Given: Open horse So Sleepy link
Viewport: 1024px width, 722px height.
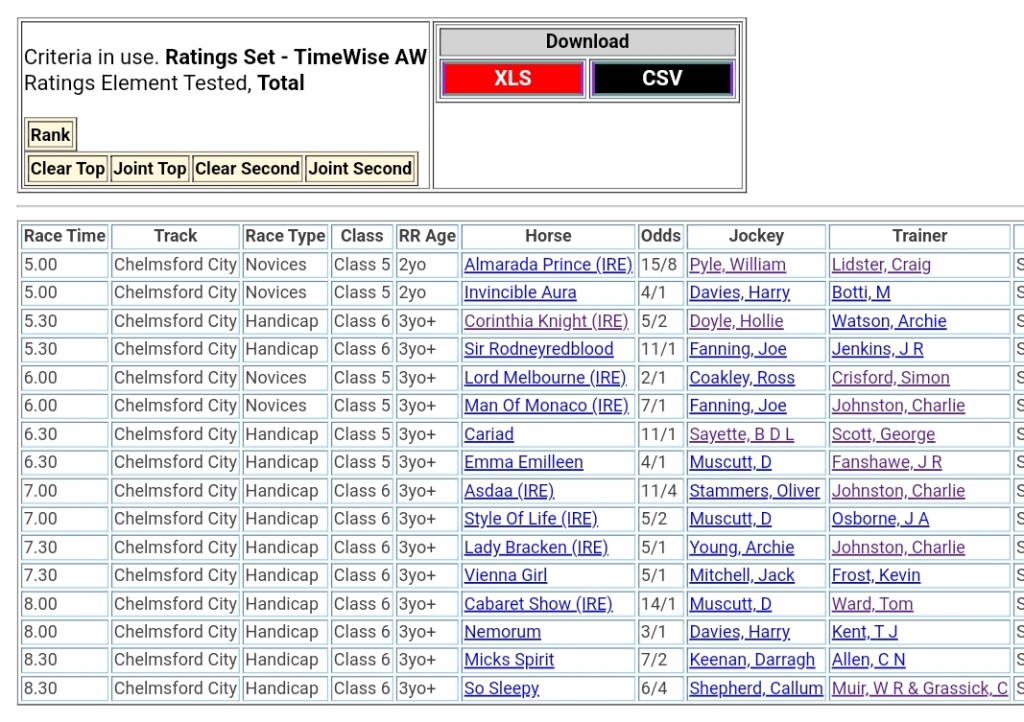Looking at the screenshot, I should 501,688.
